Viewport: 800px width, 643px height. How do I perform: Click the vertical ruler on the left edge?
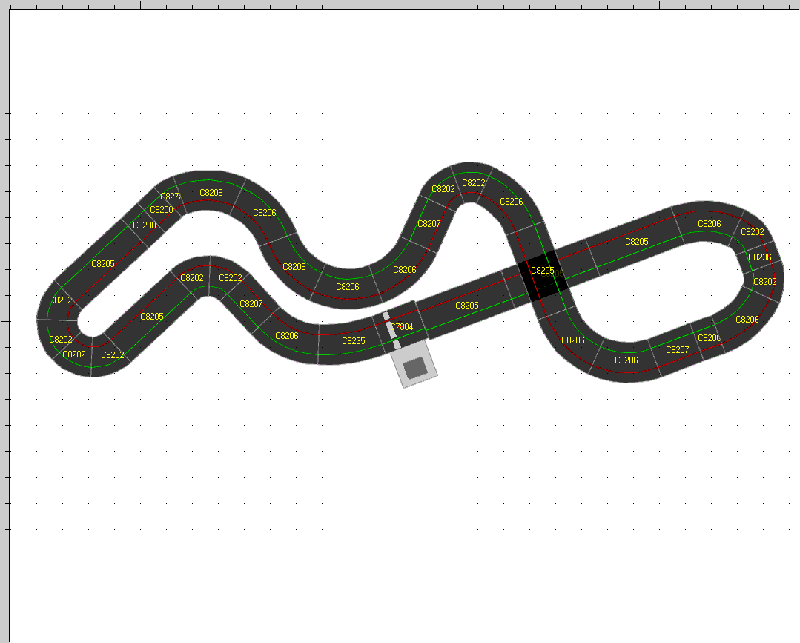tap(4, 320)
